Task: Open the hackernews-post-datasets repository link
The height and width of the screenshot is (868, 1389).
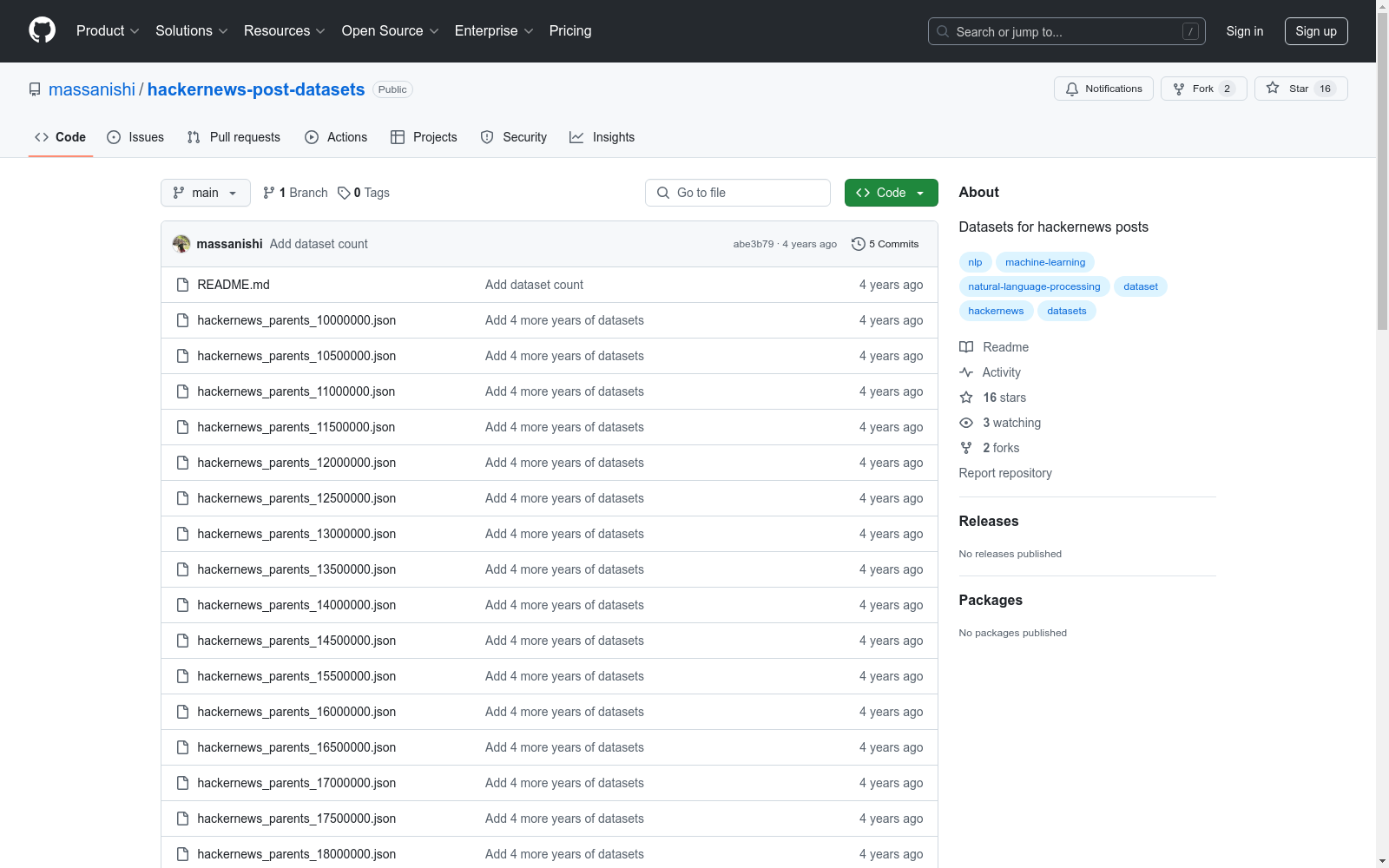Action: 256,89
